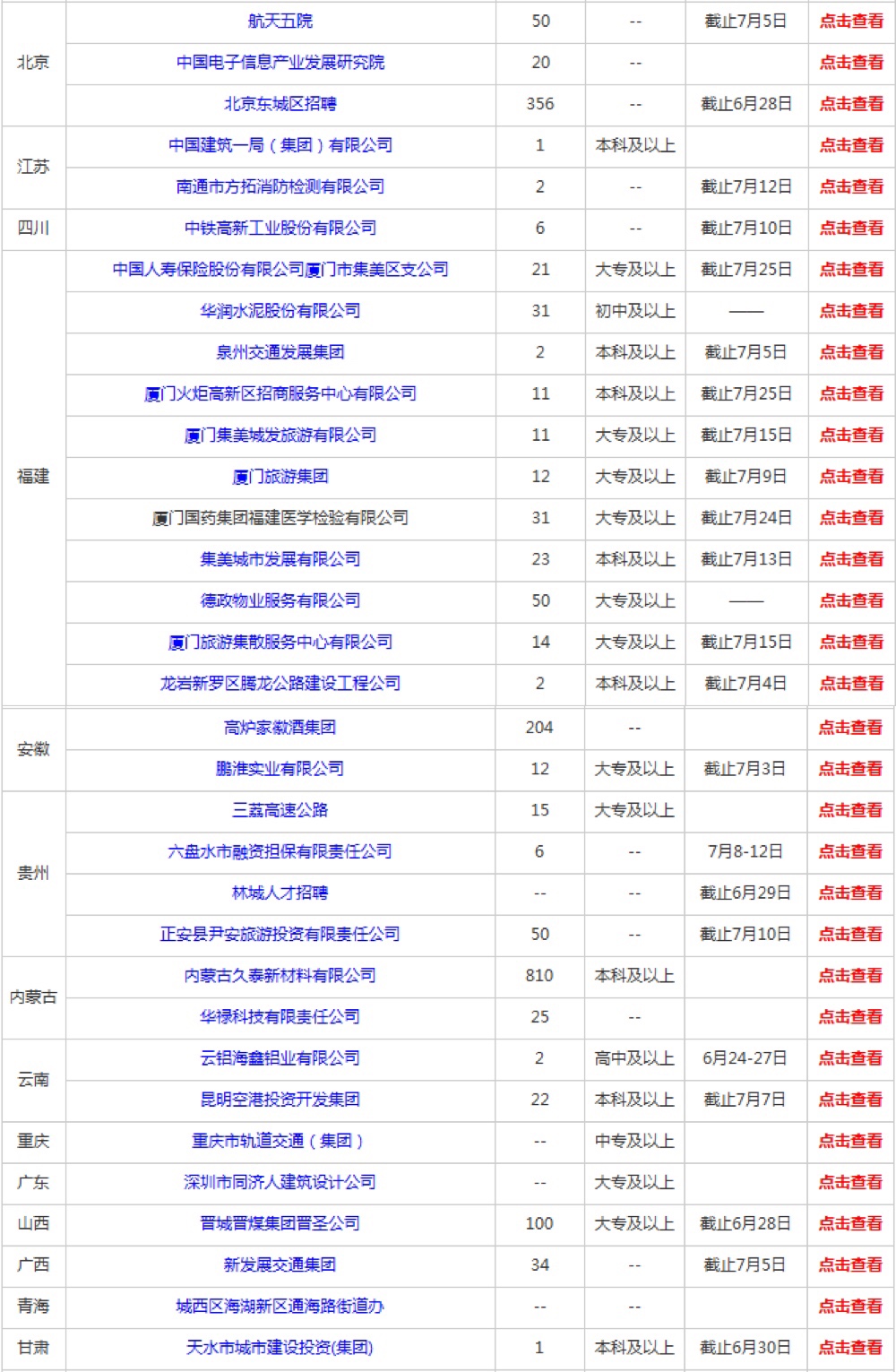Click 点击查看 for 昆明空港投资开发集团
The width and height of the screenshot is (896, 1372).
(850, 1099)
